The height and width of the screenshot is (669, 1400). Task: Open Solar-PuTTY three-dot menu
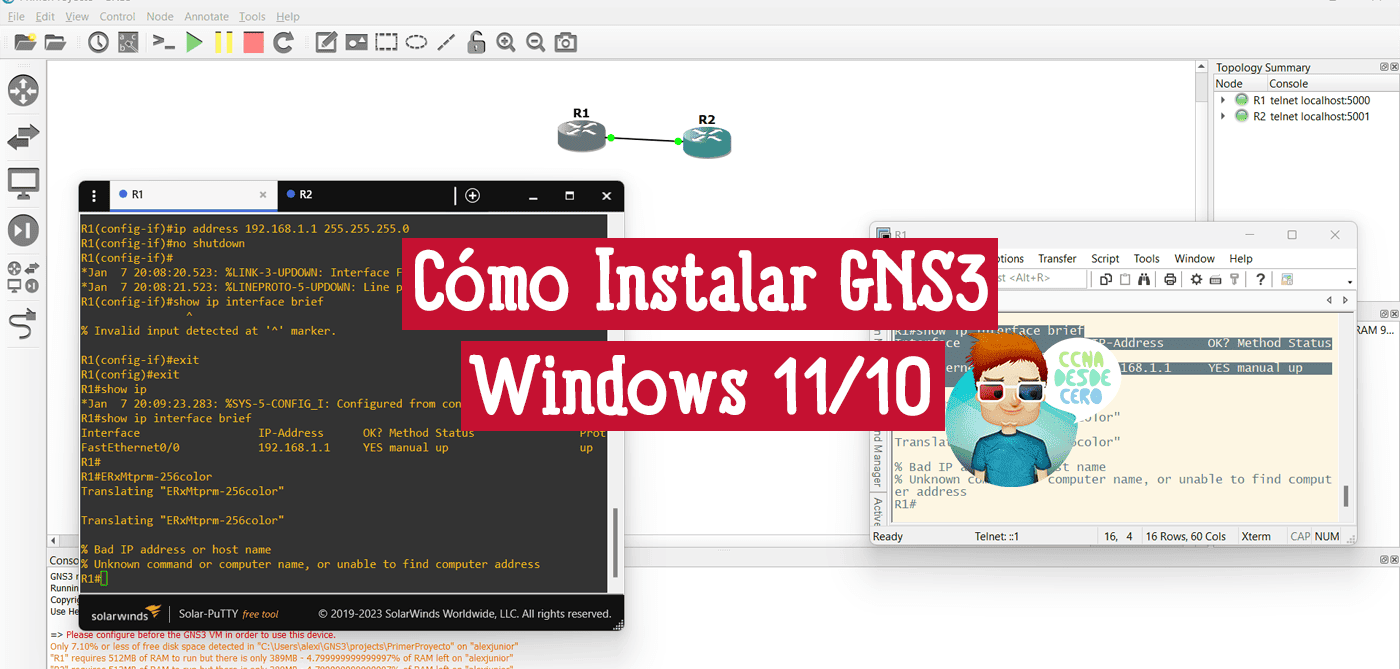tap(93, 195)
